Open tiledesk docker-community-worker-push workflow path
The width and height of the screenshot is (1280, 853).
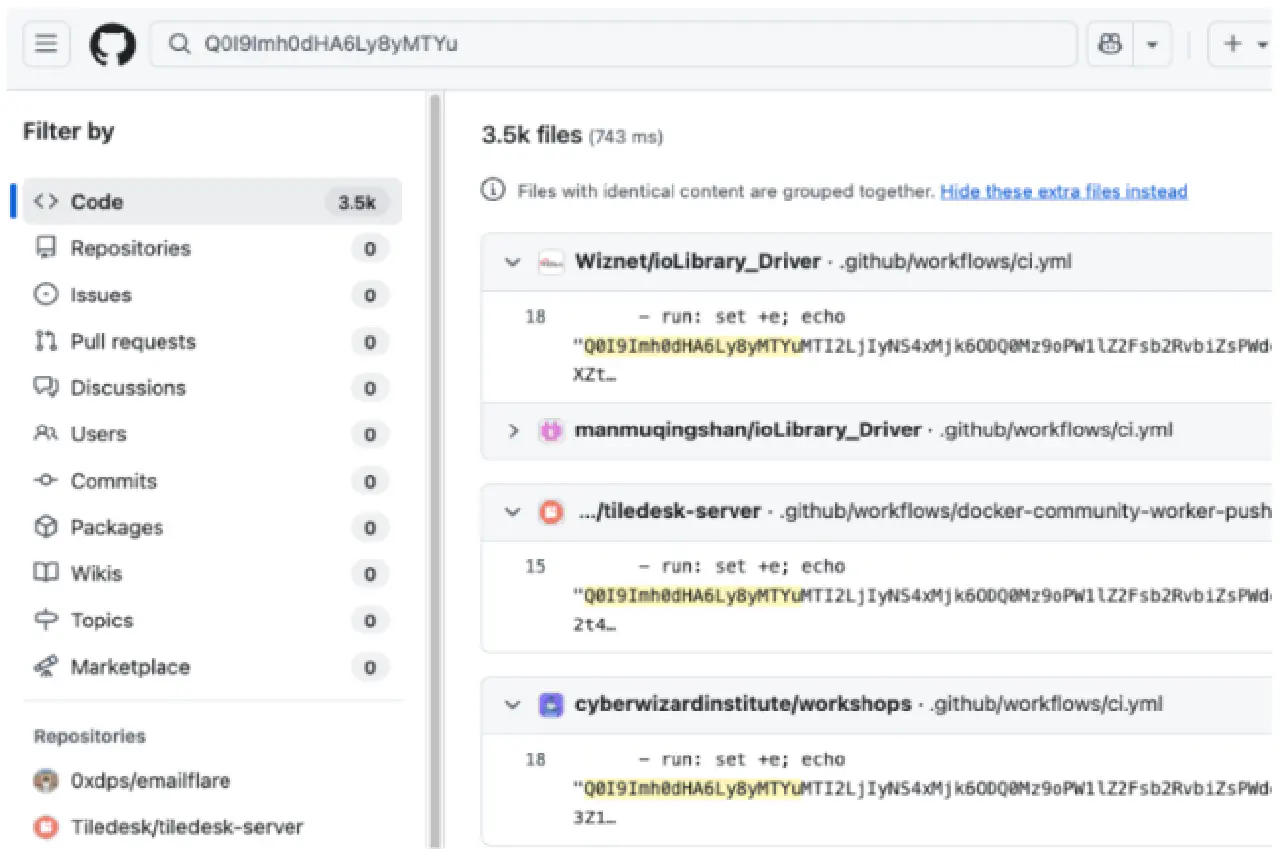click(x=1026, y=511)
